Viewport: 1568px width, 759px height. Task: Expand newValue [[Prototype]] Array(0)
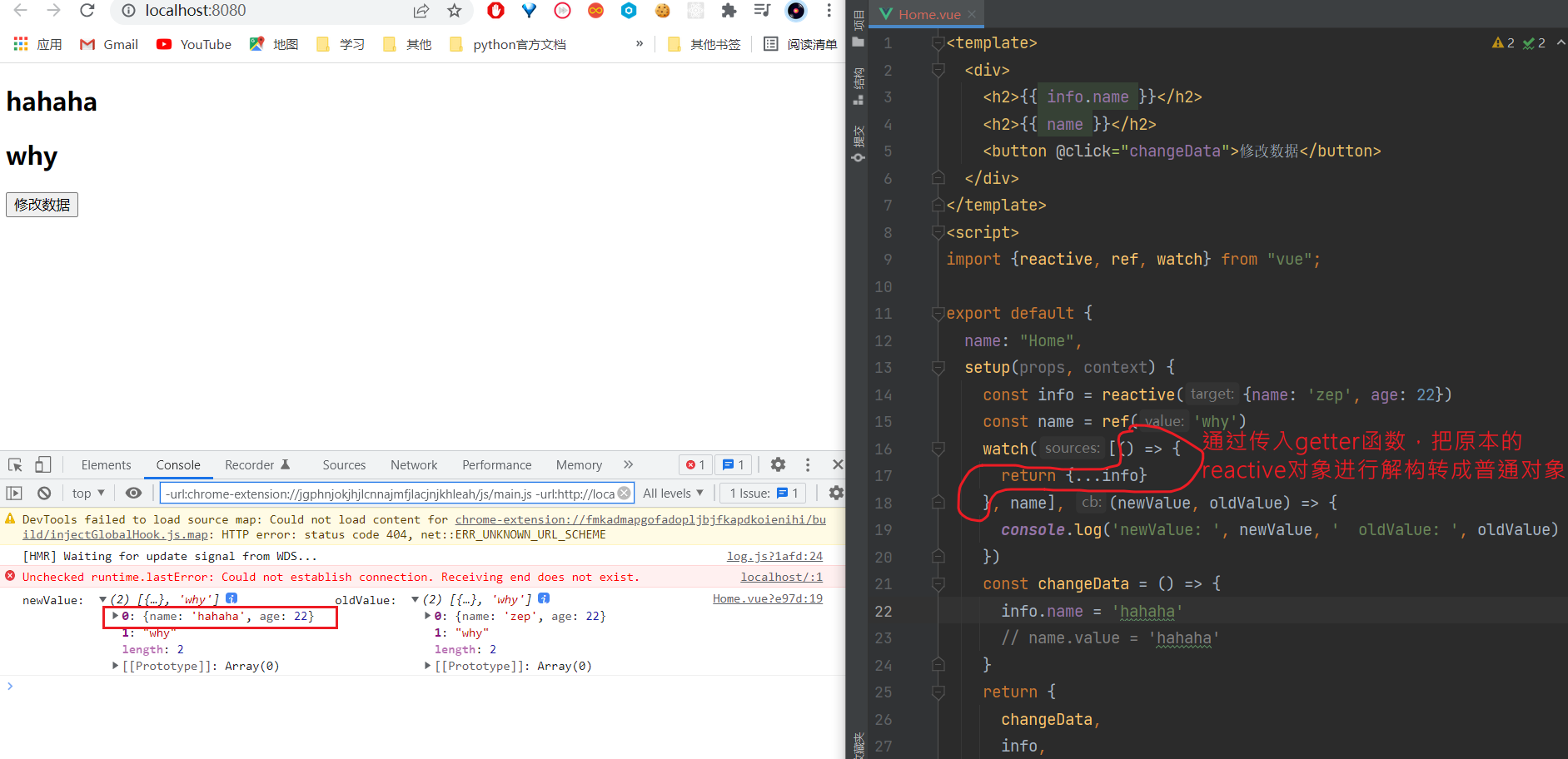[x=116, y=666]
